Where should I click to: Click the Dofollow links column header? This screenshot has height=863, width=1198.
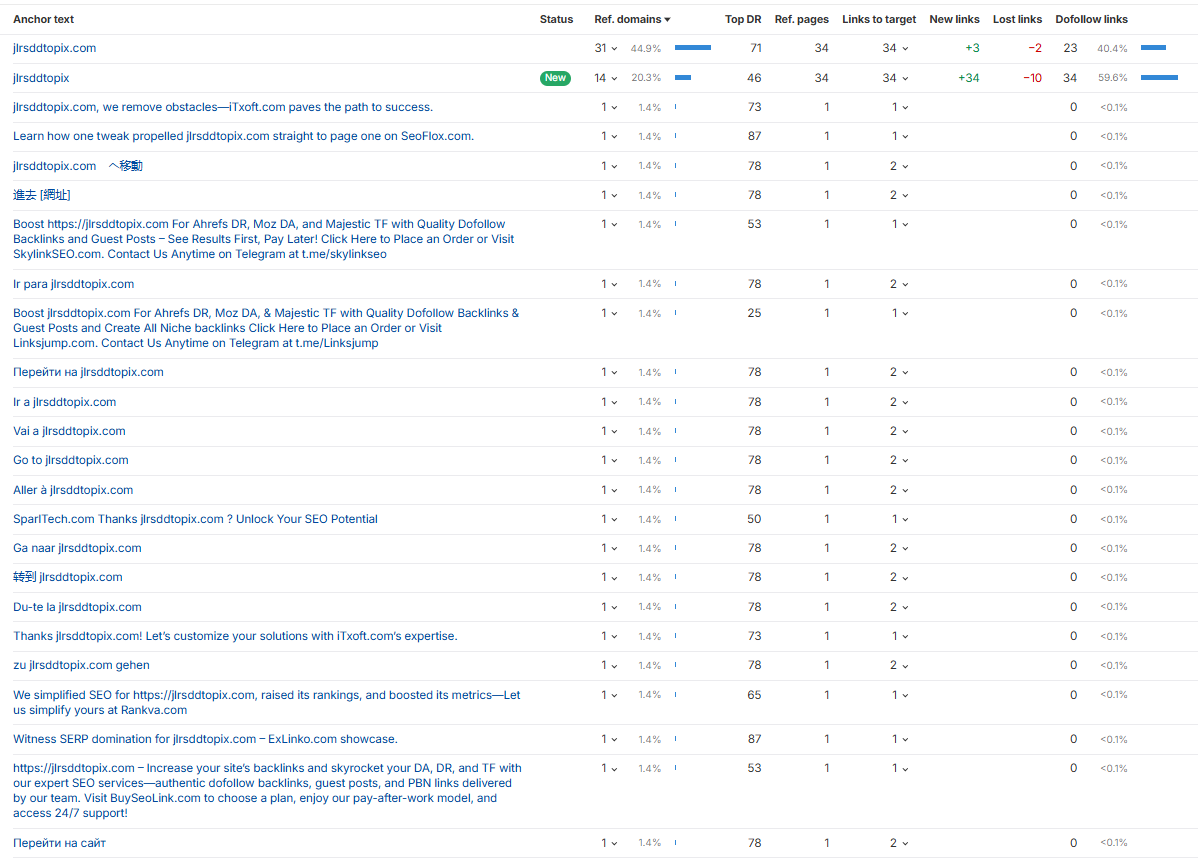(1091, 19)
